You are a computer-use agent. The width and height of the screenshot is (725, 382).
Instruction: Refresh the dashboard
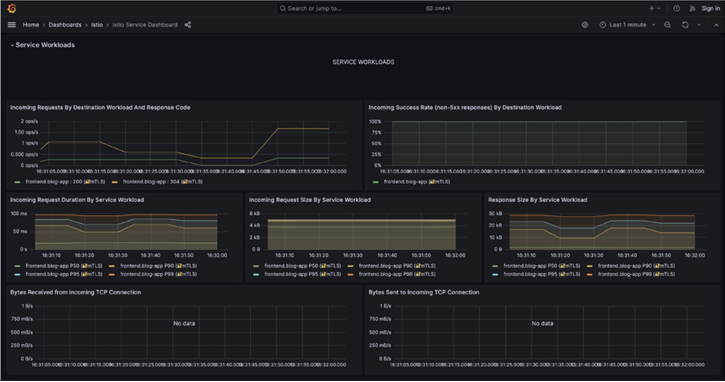pos(685,25)
